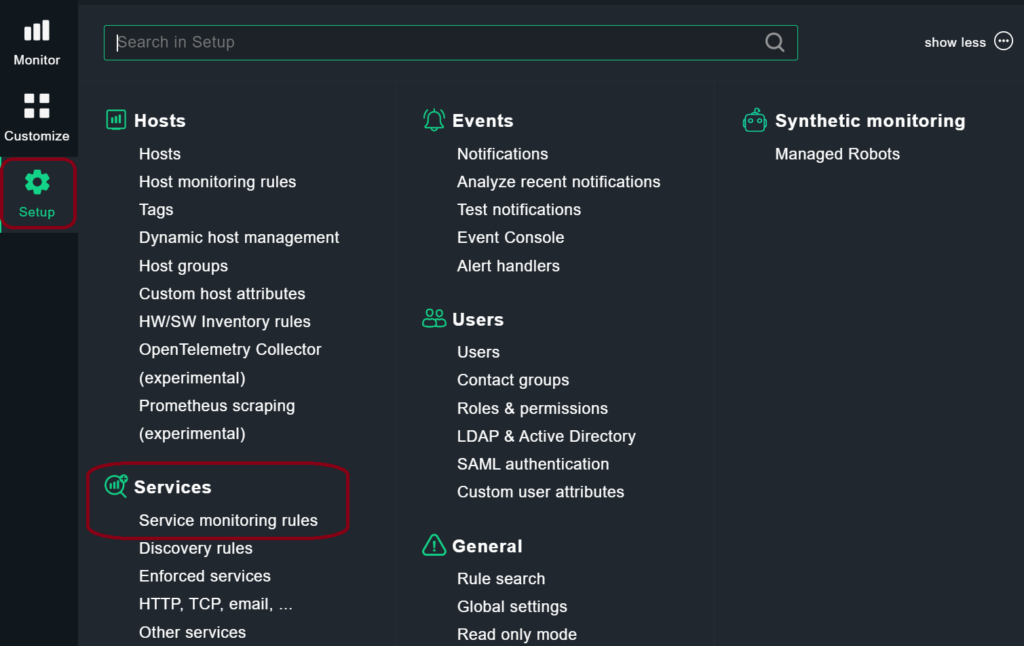Select Setup in the left sidebar
The image size is (1024, 646).
coord(36,195)
